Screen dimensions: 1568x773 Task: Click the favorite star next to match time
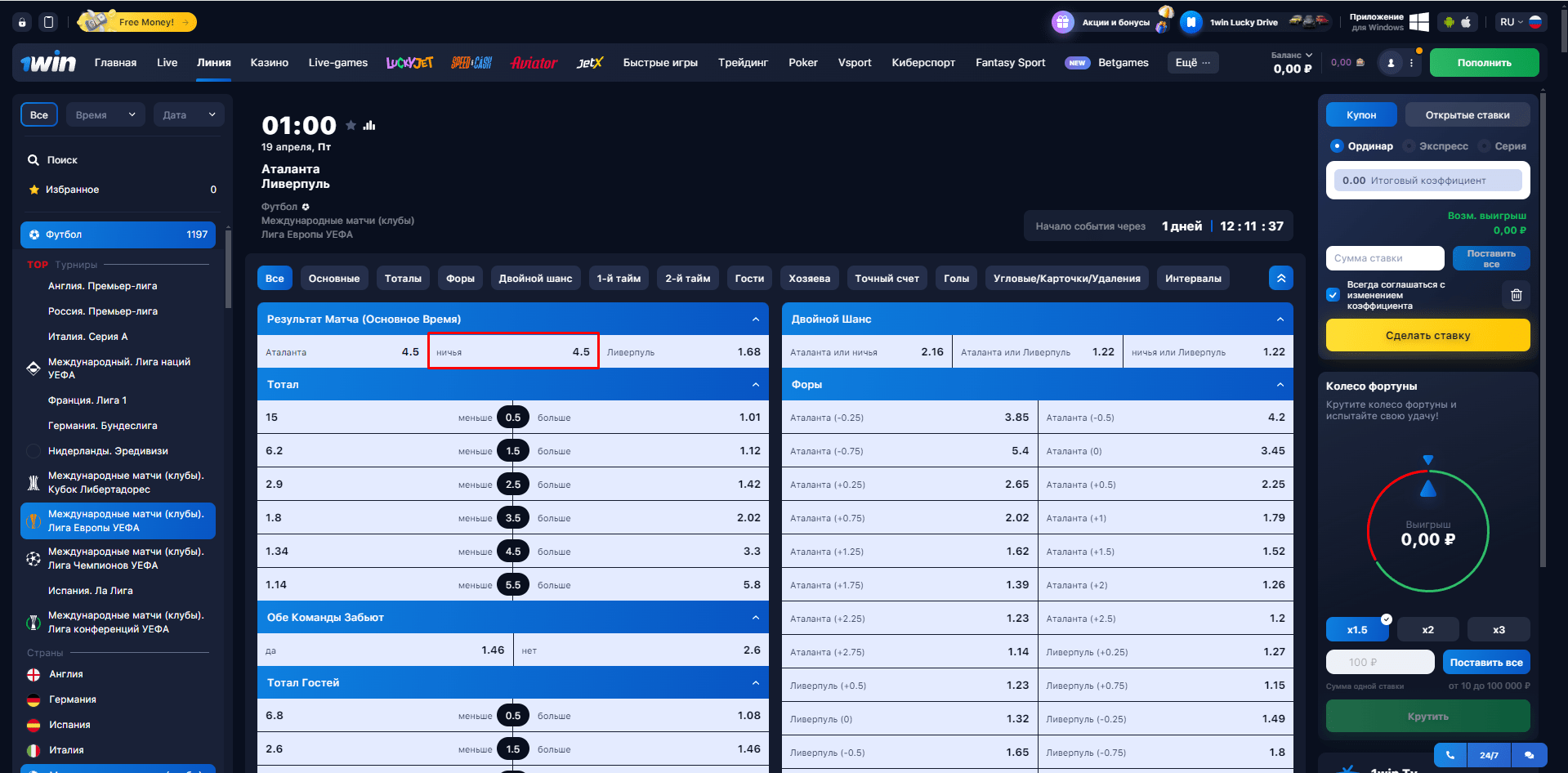tap(351, 125)
